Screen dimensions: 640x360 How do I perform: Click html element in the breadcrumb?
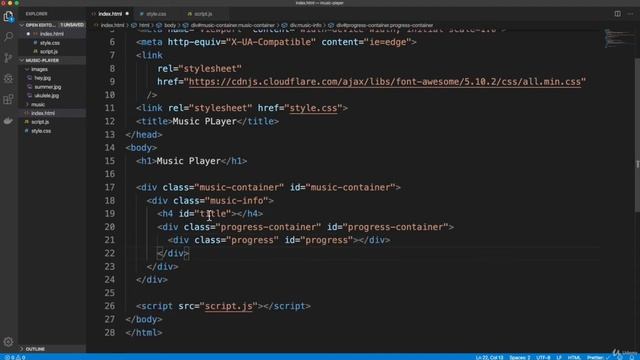pyautogui.click(x=144, y=25)
